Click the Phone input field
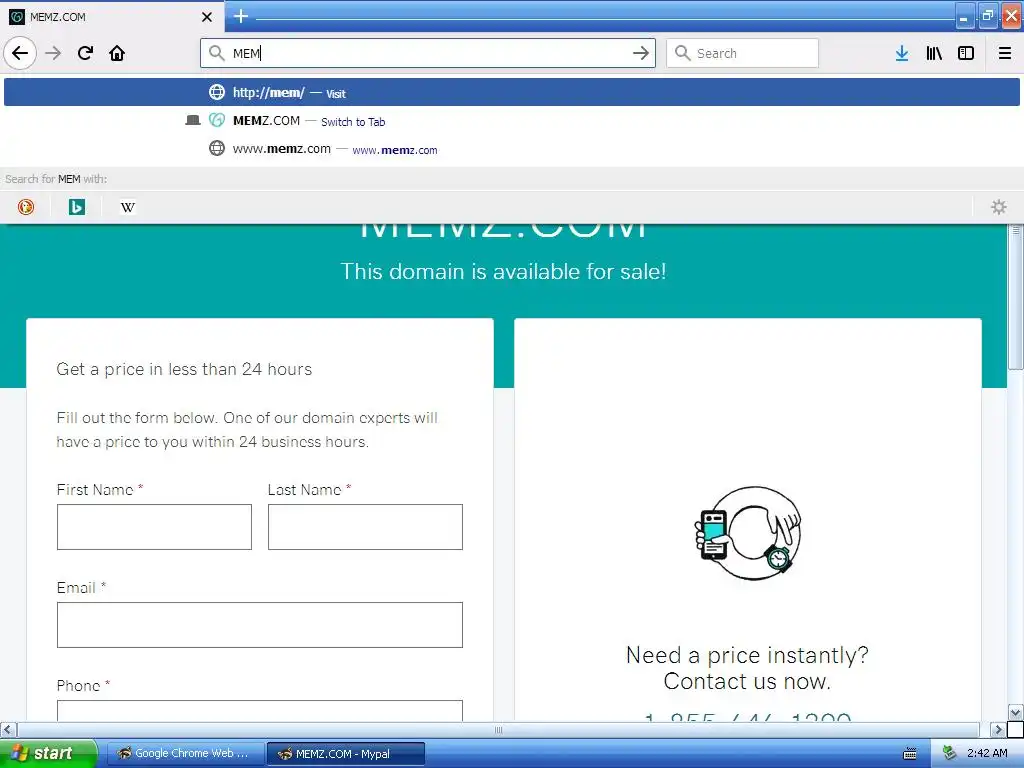Viewport: 1024px width, 768px height. pos(260,711)
